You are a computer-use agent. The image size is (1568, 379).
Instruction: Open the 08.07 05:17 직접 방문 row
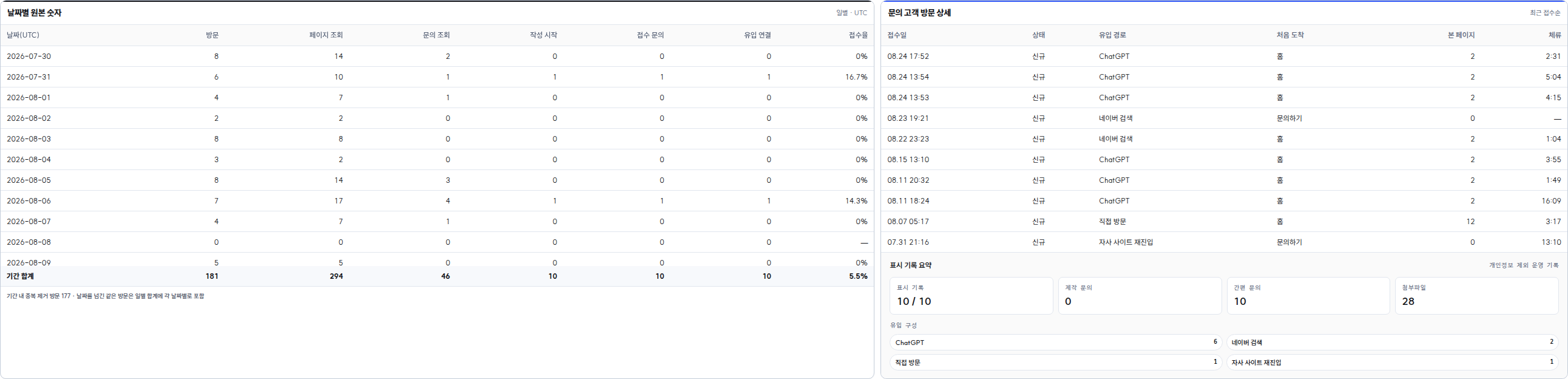click(x=1224, y=221)
